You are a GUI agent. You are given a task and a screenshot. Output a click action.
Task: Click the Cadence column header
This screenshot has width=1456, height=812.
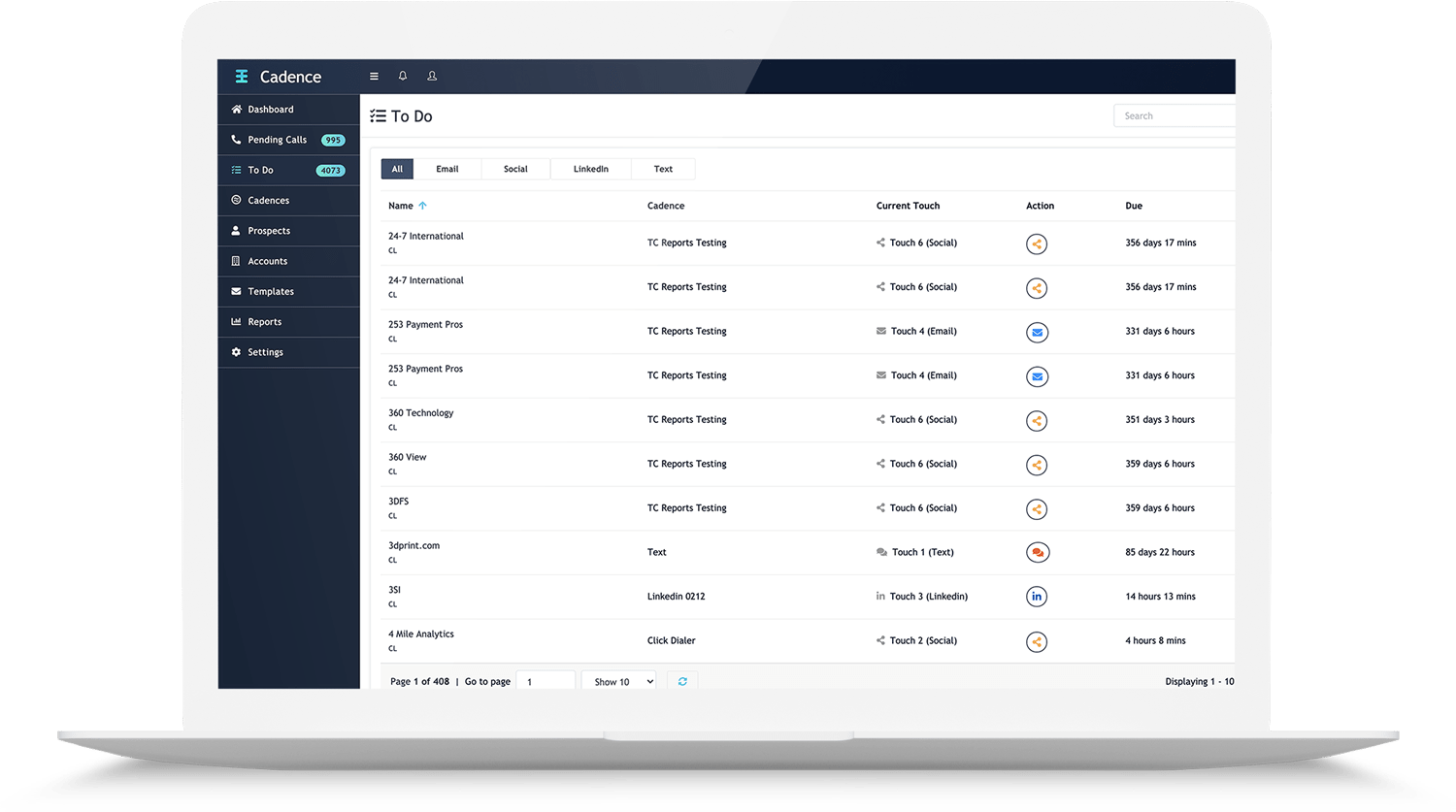tap(666, 206)
